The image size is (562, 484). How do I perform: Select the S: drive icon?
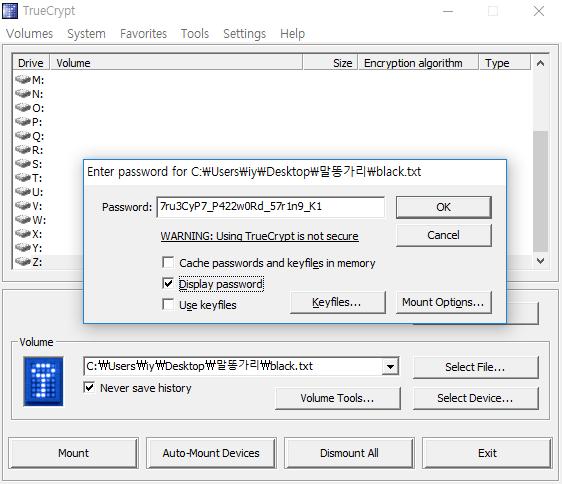23,163
